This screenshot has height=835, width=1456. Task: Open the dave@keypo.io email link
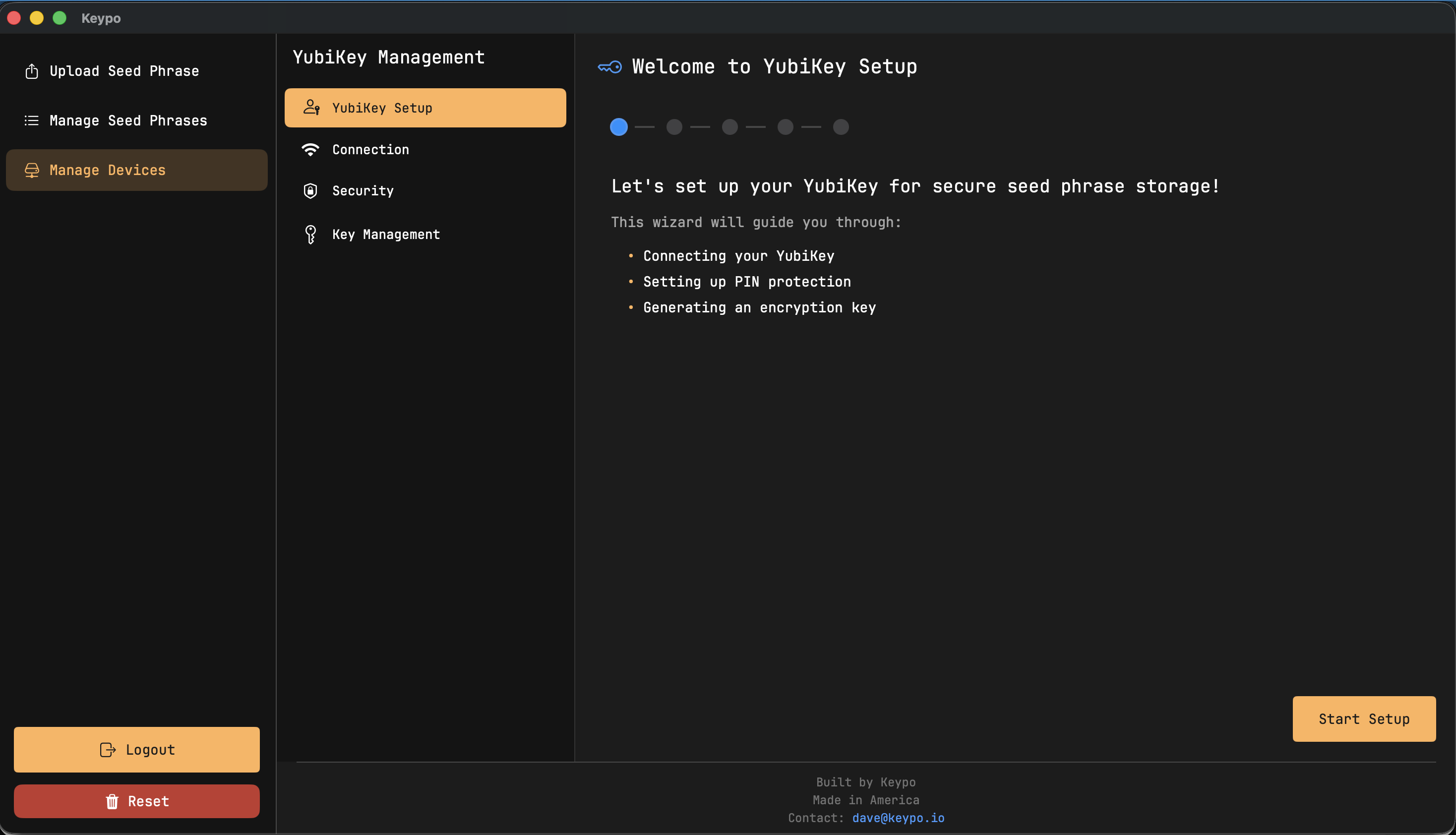pos(898,818)
